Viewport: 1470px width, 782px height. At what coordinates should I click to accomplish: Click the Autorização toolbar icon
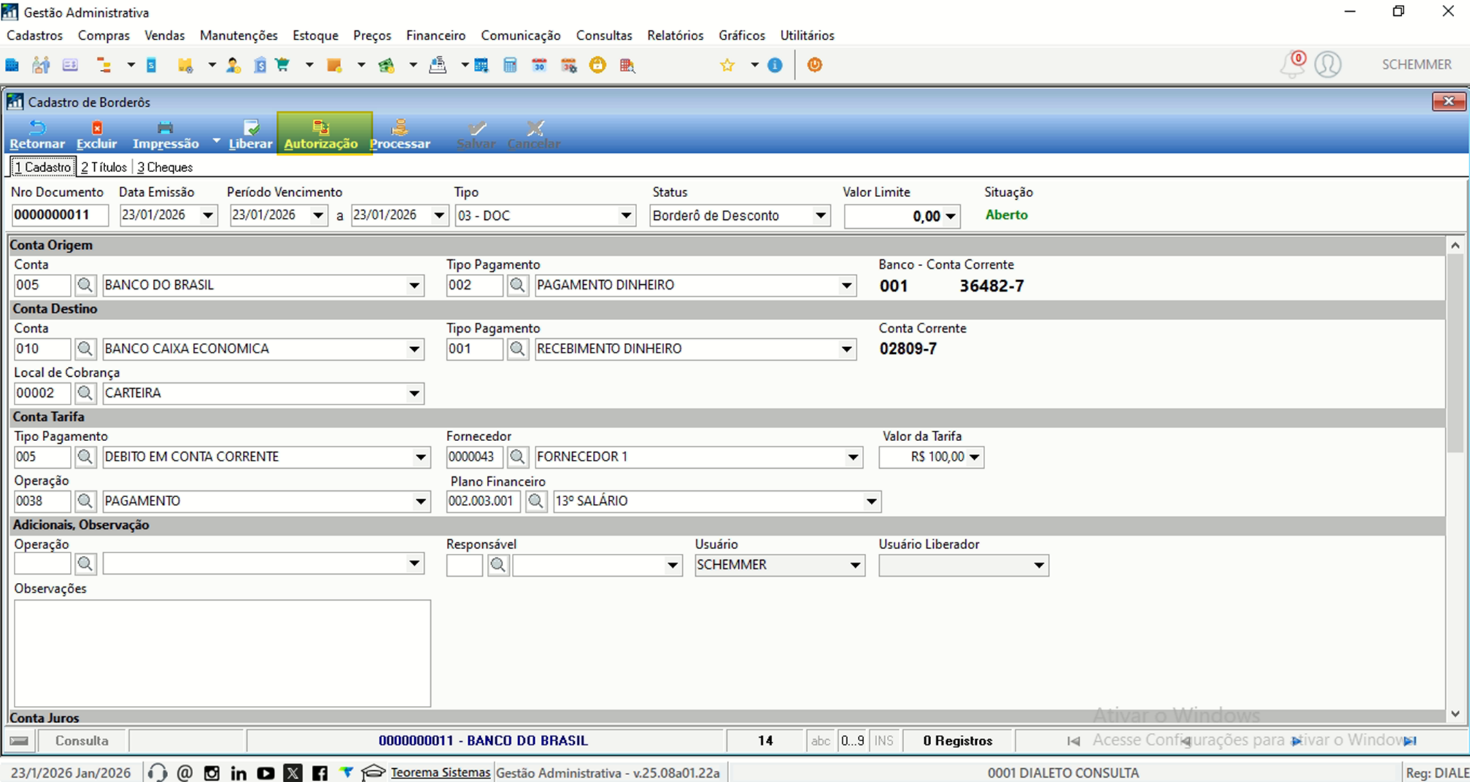tap(321, 128)
